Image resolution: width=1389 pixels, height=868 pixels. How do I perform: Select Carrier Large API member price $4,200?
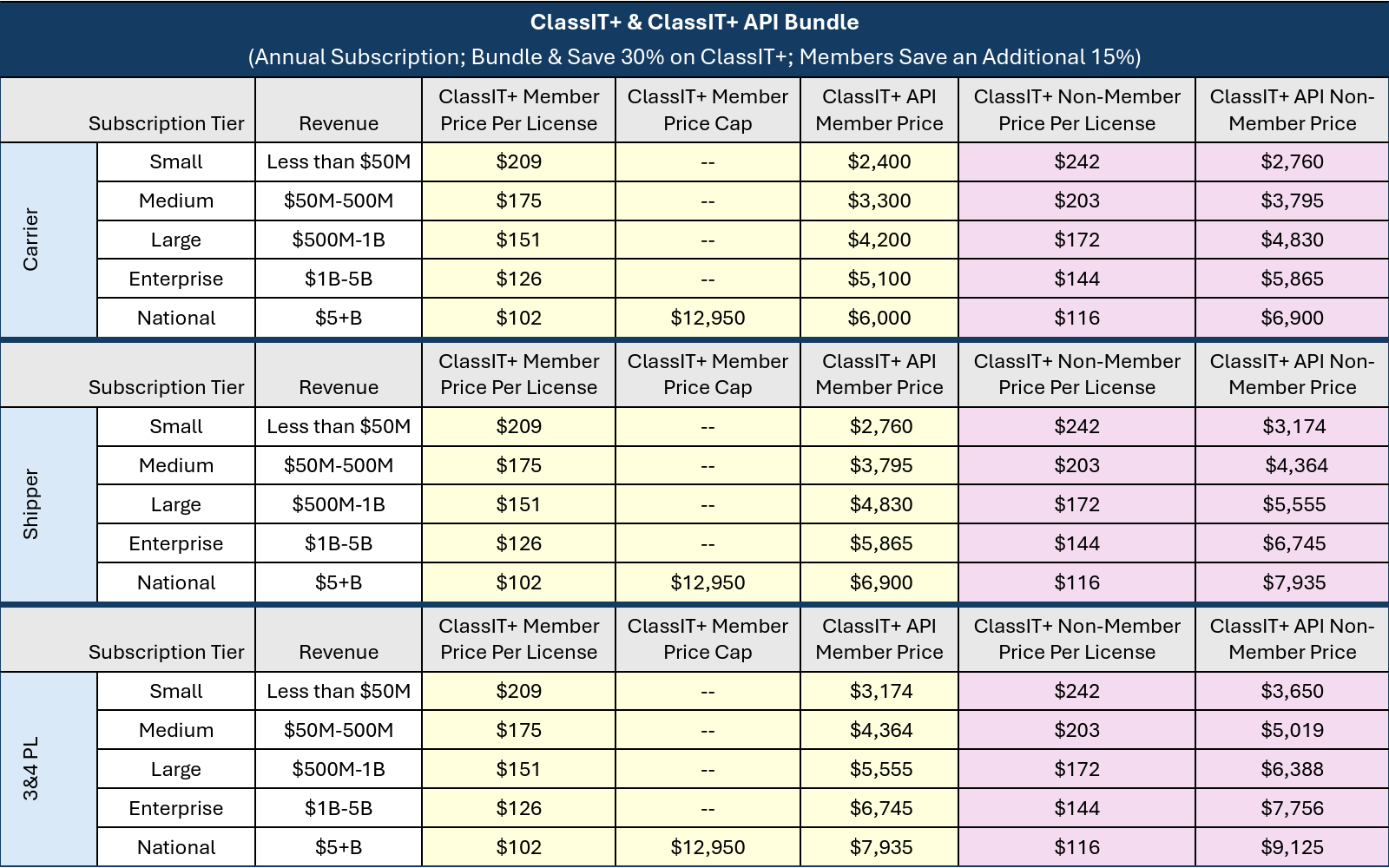pyautogui.click(x=879, y=240)
